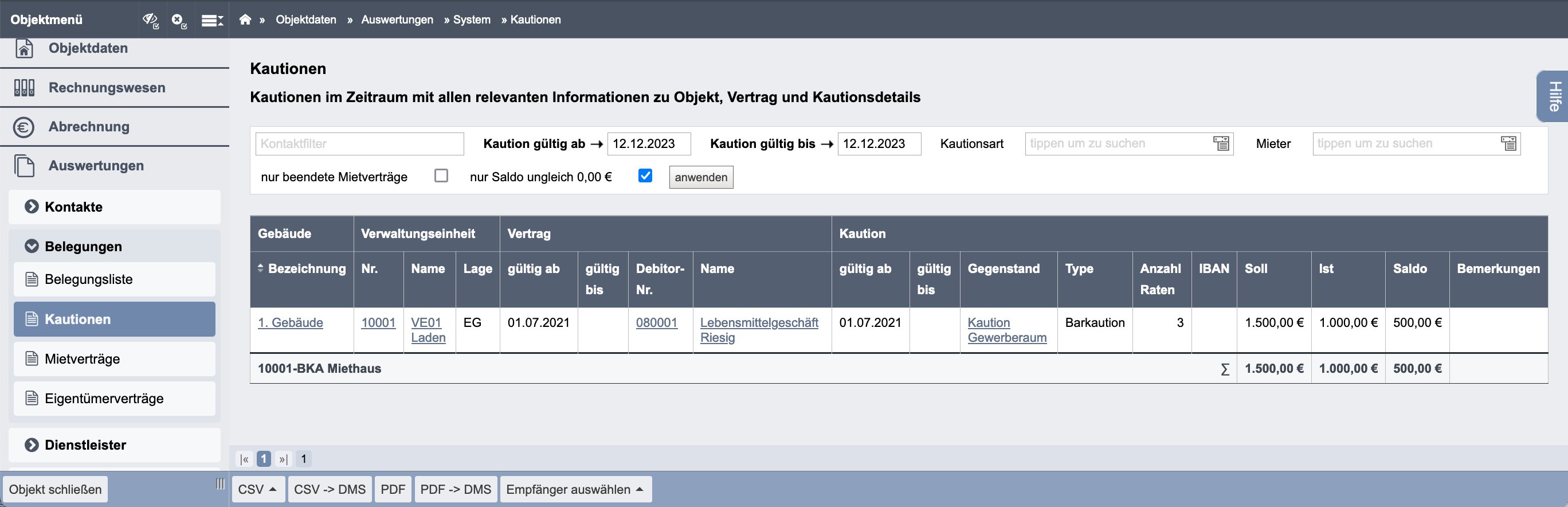Image resolution: width=1568 pixels, height=507 pixels.
Task: Click 'Objekt schließen' button
Action: (56, 490)
